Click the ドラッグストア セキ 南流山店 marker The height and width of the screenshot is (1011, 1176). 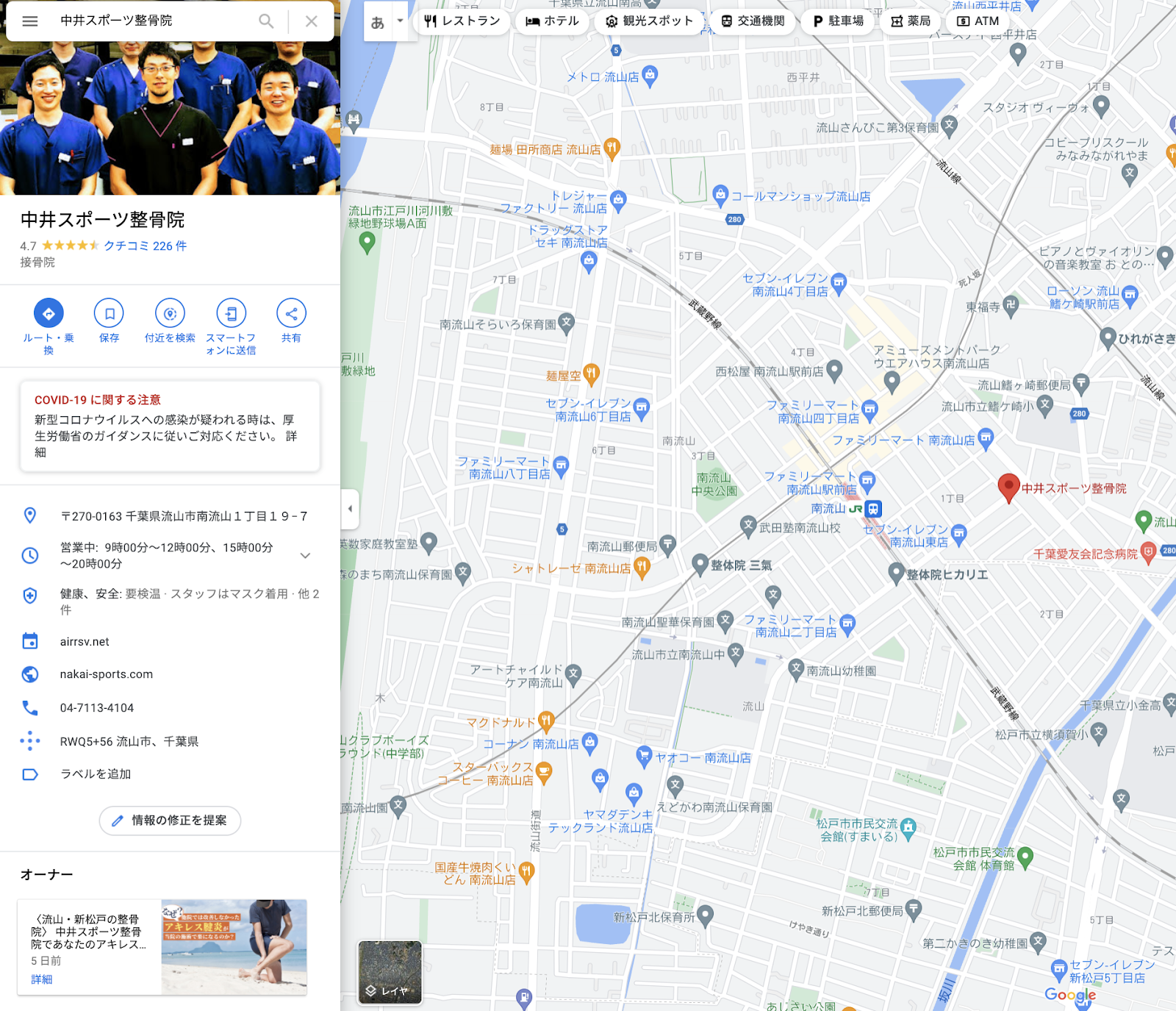pos(589,260)
